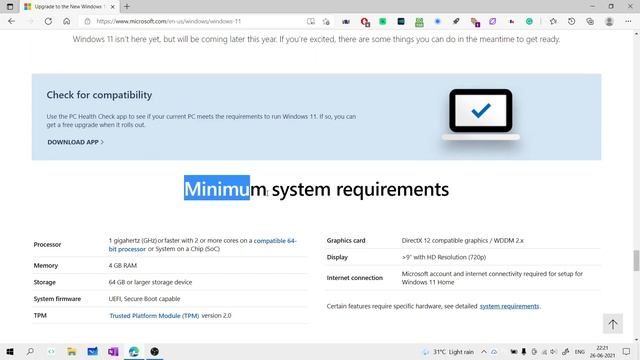640x360 pixels.
Task: Open the volume speaker tray icon
Action: coord(553,352)
